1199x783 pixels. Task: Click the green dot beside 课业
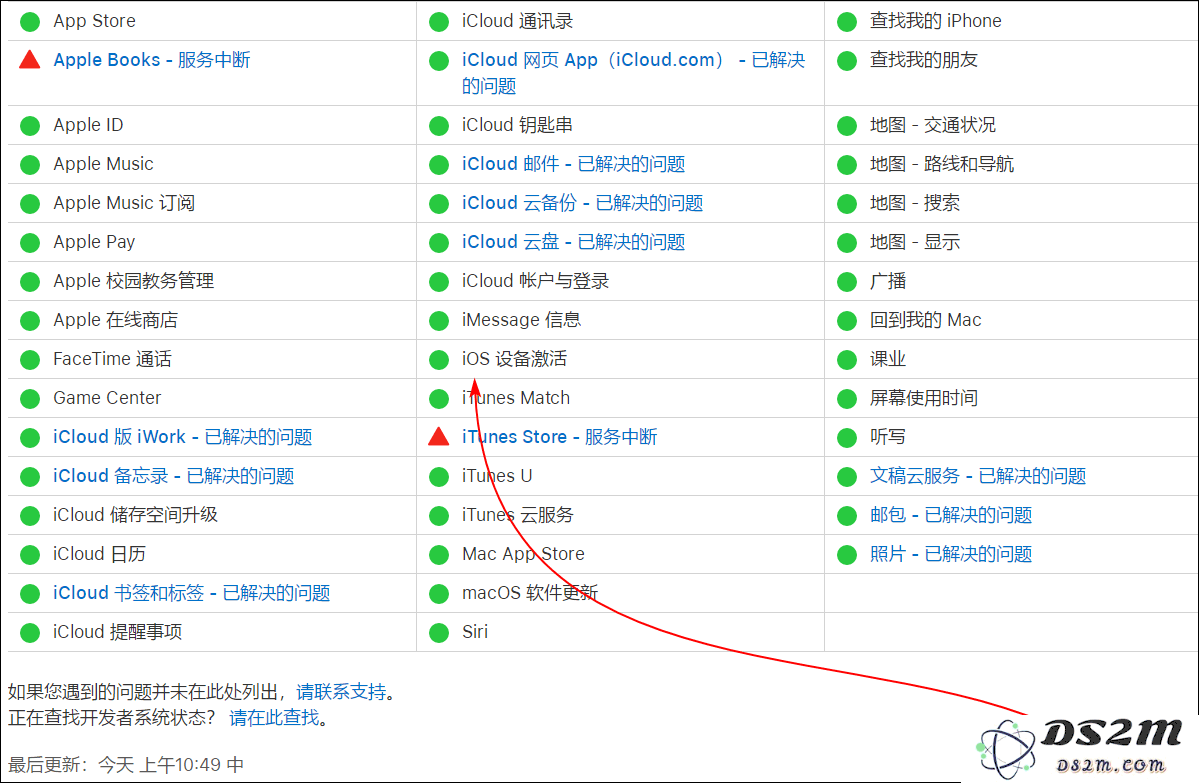[847, 359]
